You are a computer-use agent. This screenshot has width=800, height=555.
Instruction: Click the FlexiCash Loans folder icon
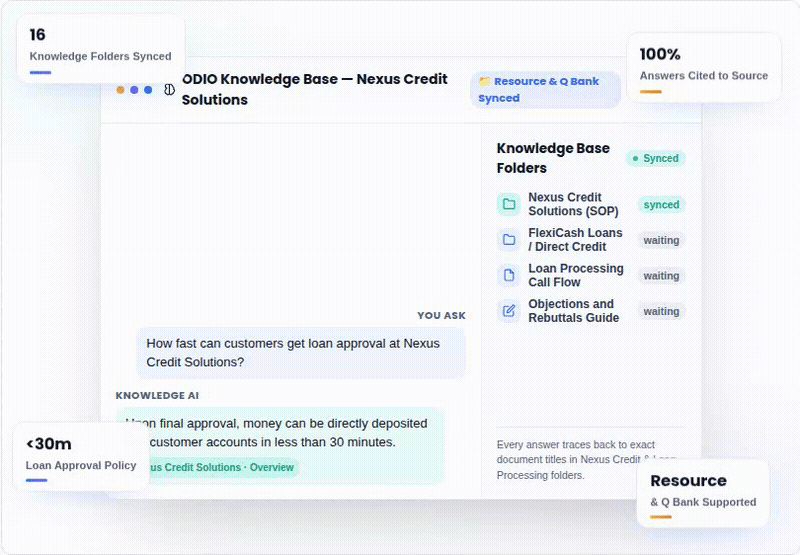click(x=509, y=240)
